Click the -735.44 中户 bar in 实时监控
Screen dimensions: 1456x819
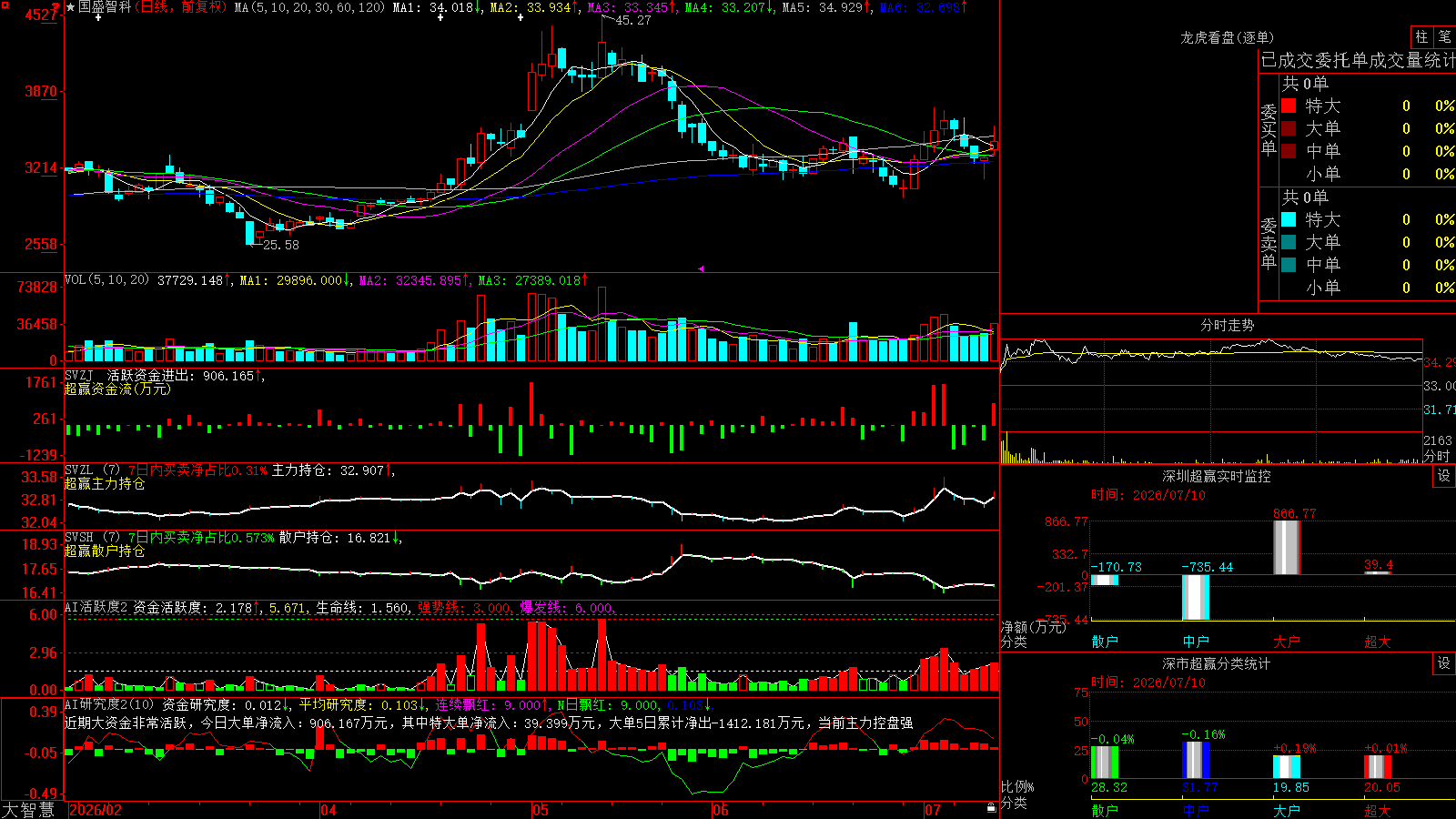[x=1196, y=597]
